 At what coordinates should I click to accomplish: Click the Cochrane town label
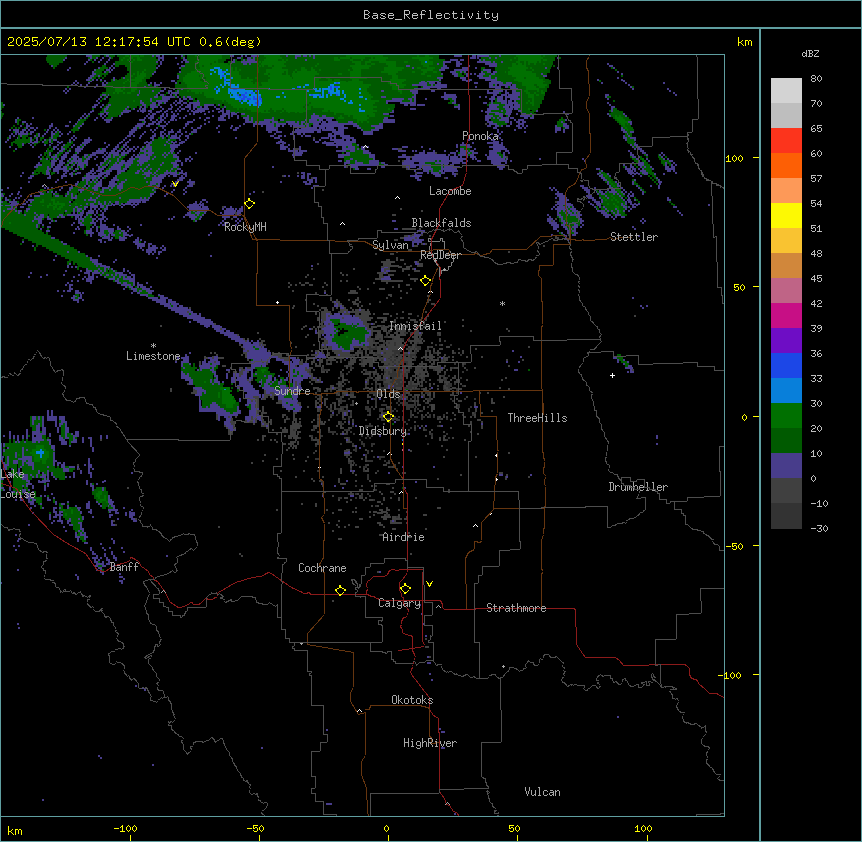322,568
